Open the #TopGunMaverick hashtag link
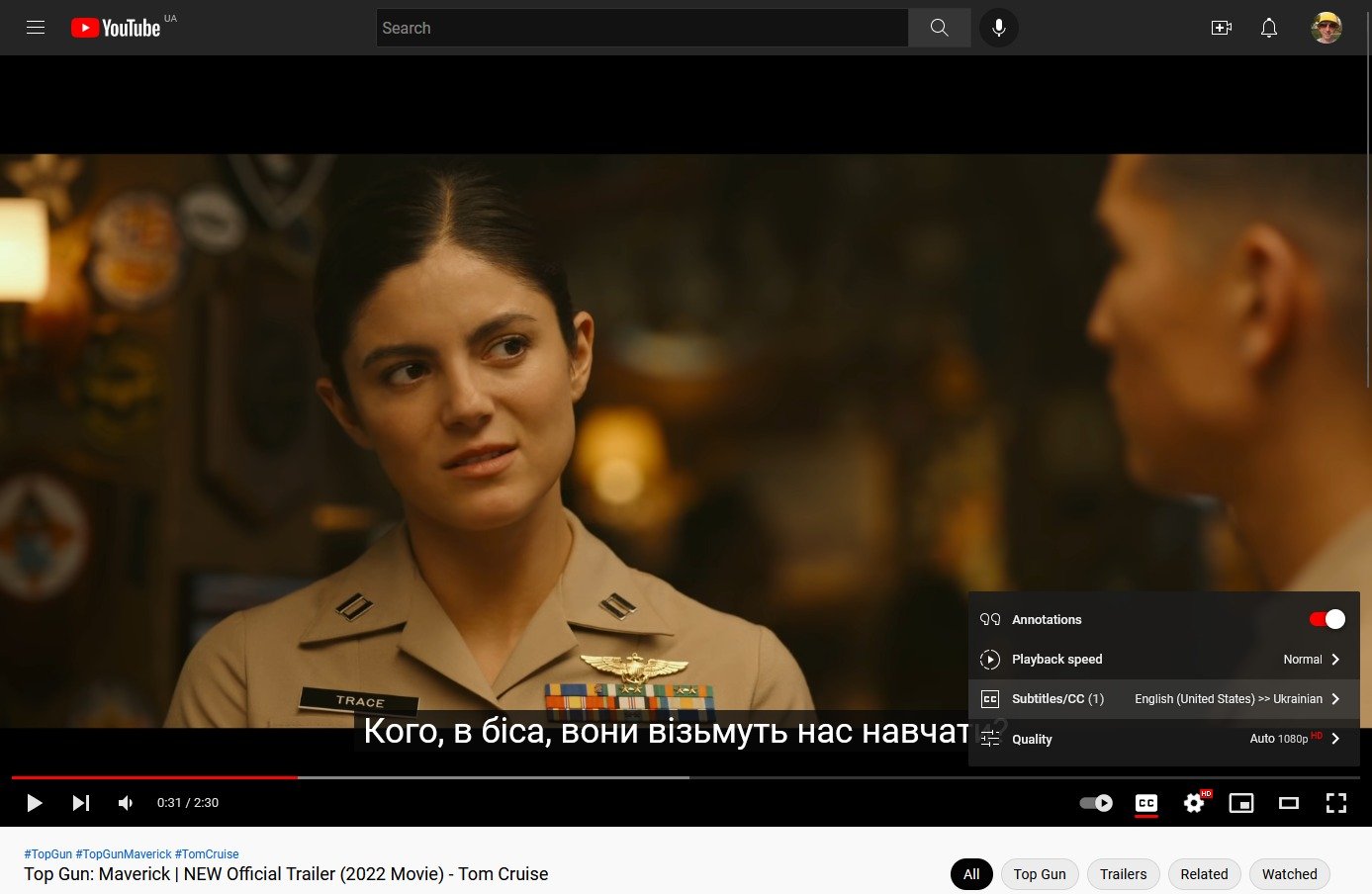Viewport: 1372px width, 894px height. (x=124, y=854)
